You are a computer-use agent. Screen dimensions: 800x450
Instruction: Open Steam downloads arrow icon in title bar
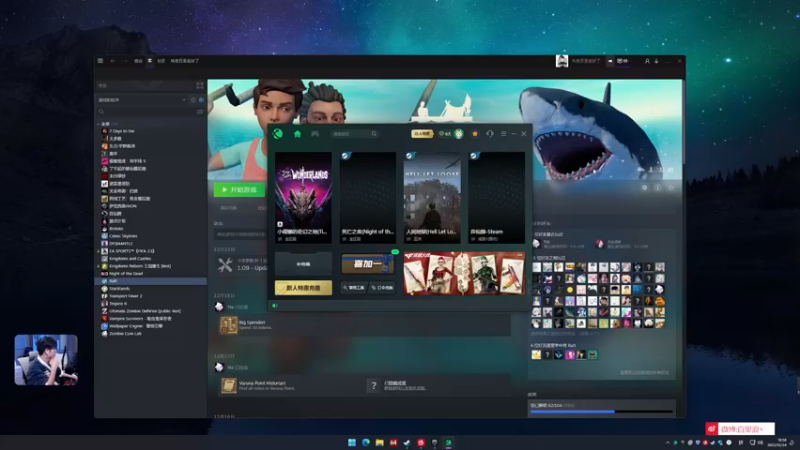[656, 61]
